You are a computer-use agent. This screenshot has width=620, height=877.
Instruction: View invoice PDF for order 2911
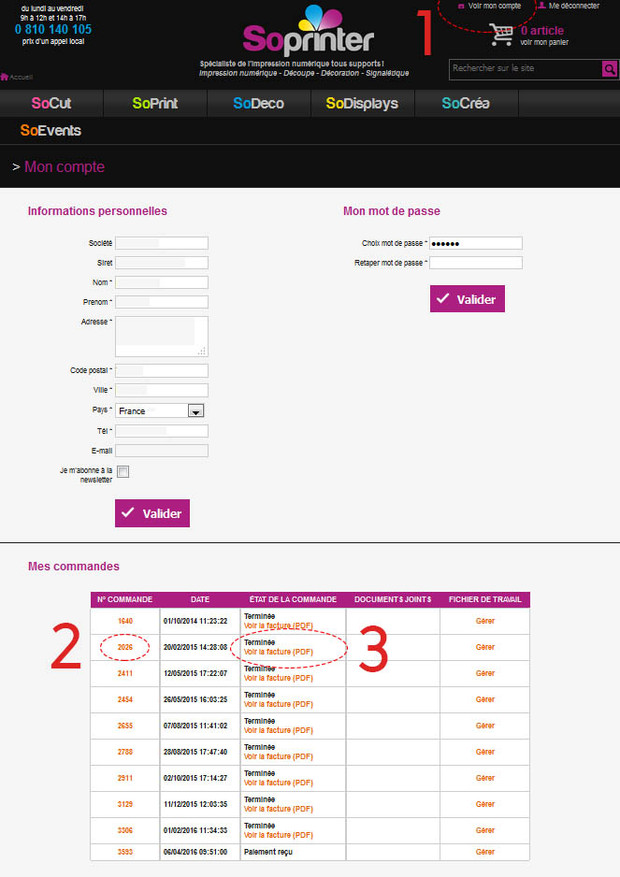tap(278, 782)
